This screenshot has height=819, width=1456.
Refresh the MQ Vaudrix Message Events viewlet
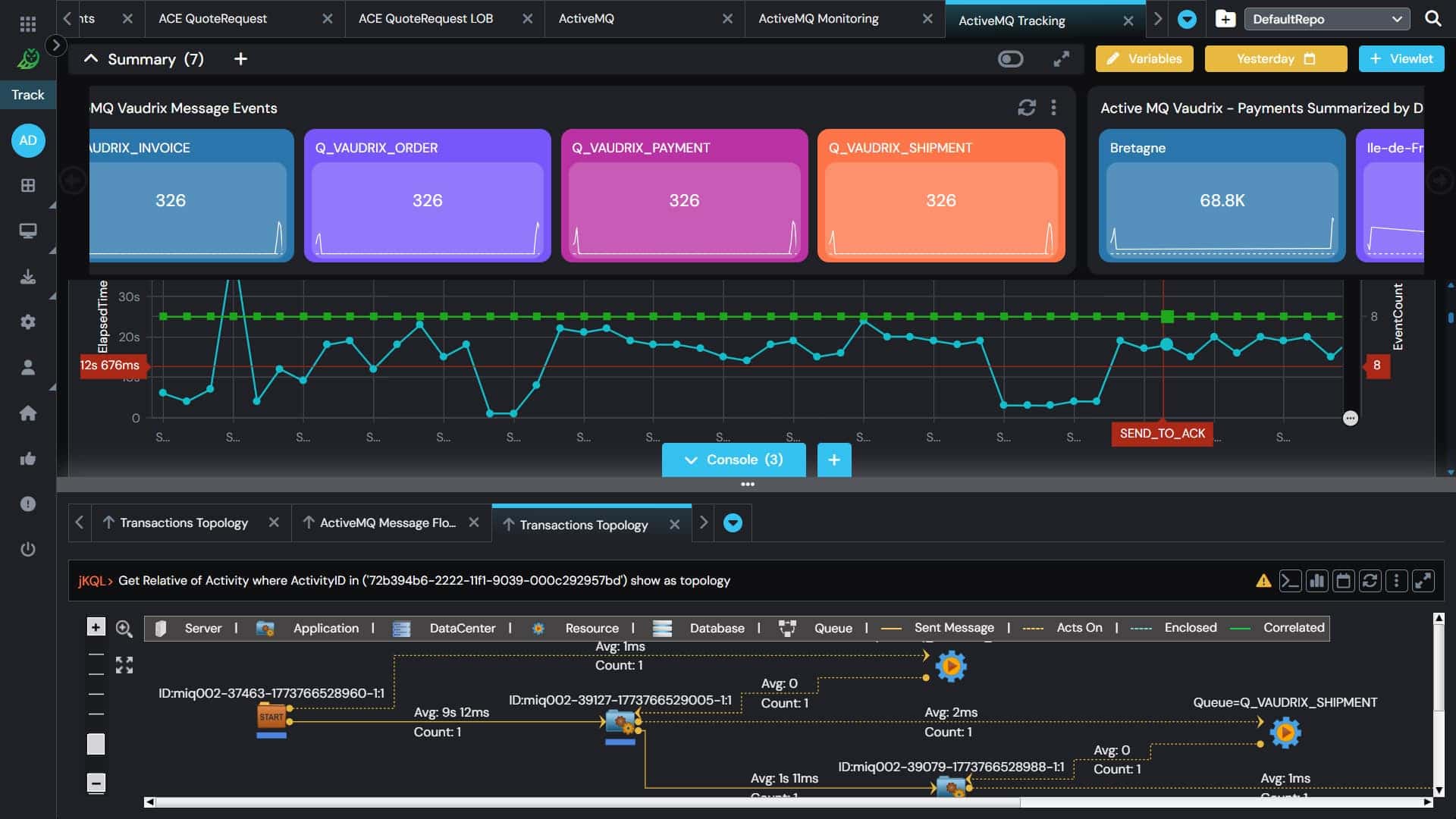click(1026, 108)
